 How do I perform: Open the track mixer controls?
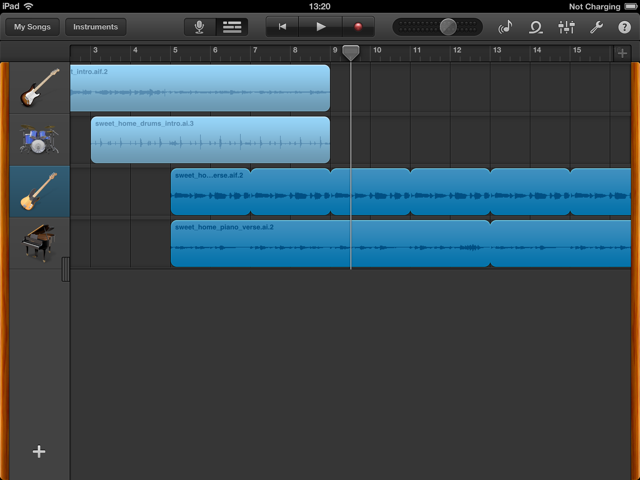click(566, 27)
